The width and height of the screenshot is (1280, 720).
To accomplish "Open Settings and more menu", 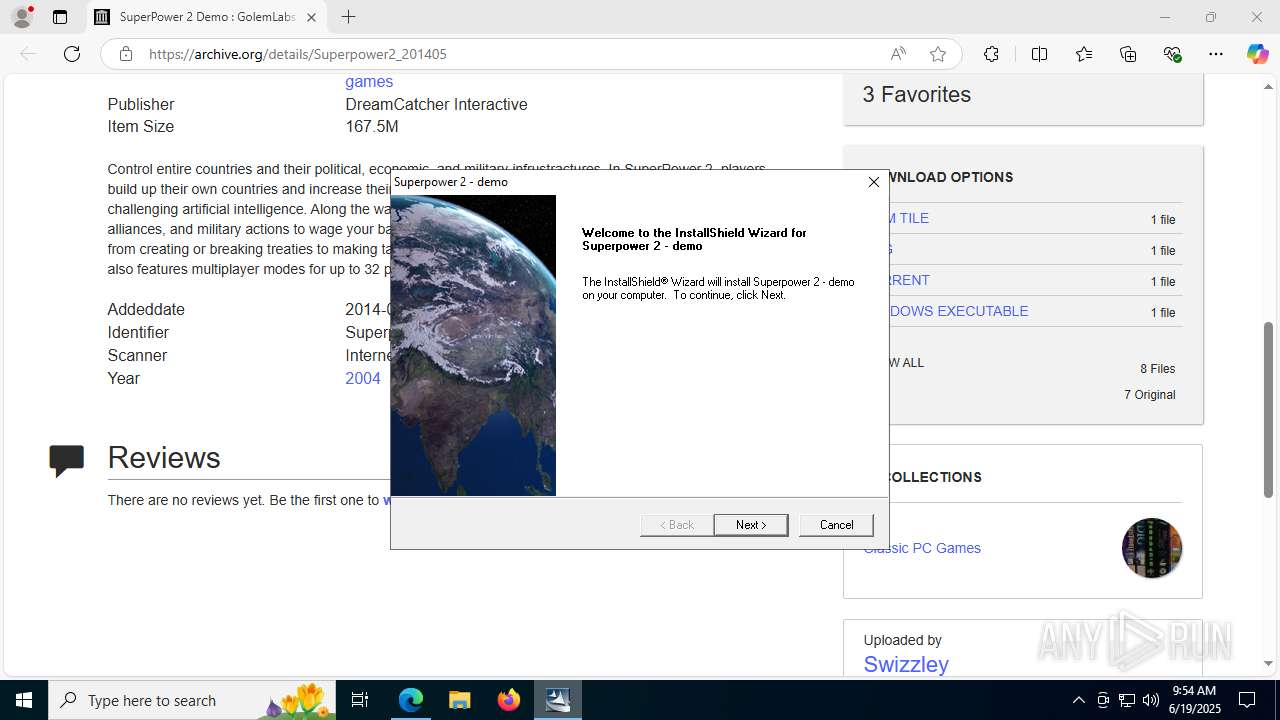I will click(x=1216, y=54).
